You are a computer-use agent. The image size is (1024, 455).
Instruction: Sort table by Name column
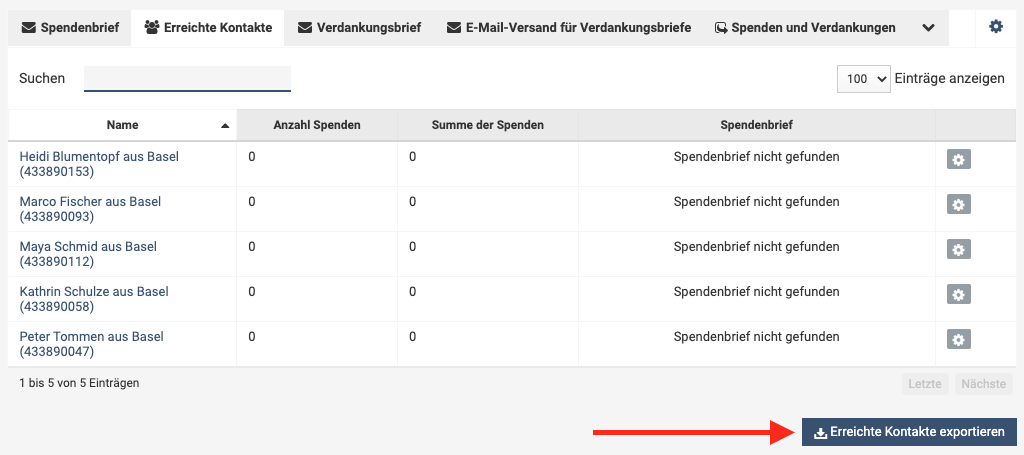pyautogui.click(x=123, y=125)
